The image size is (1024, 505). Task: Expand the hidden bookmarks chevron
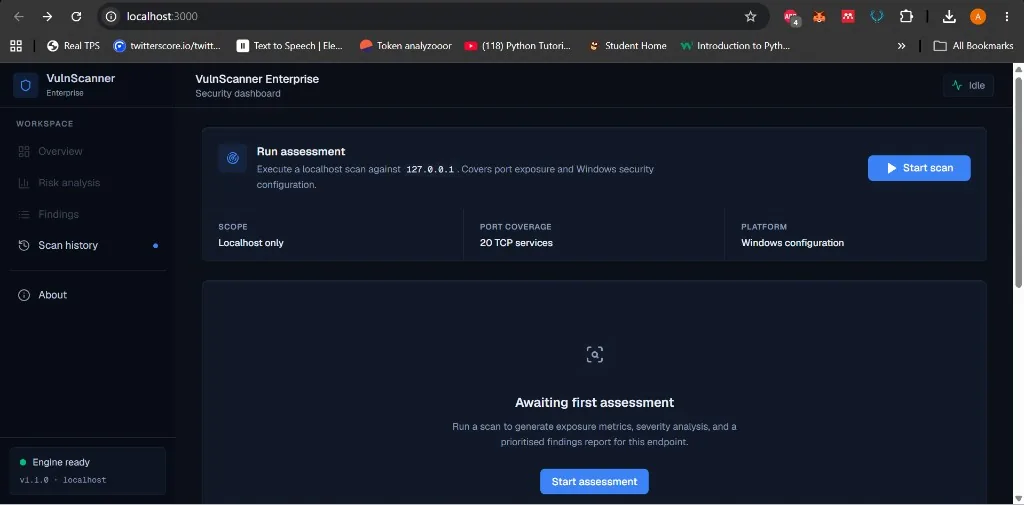pos(901,46)
